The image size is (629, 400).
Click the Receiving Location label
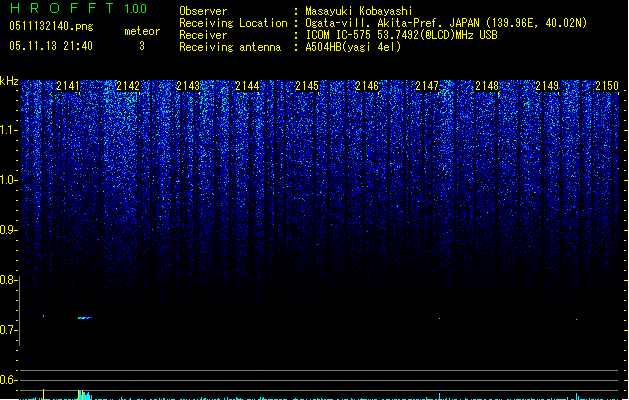[x=233, y=23]
